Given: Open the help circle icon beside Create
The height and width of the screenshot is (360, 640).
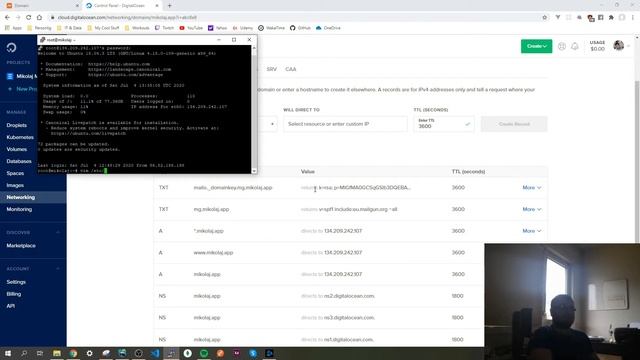Looking at the screenshot, I should tap(562, 46).
